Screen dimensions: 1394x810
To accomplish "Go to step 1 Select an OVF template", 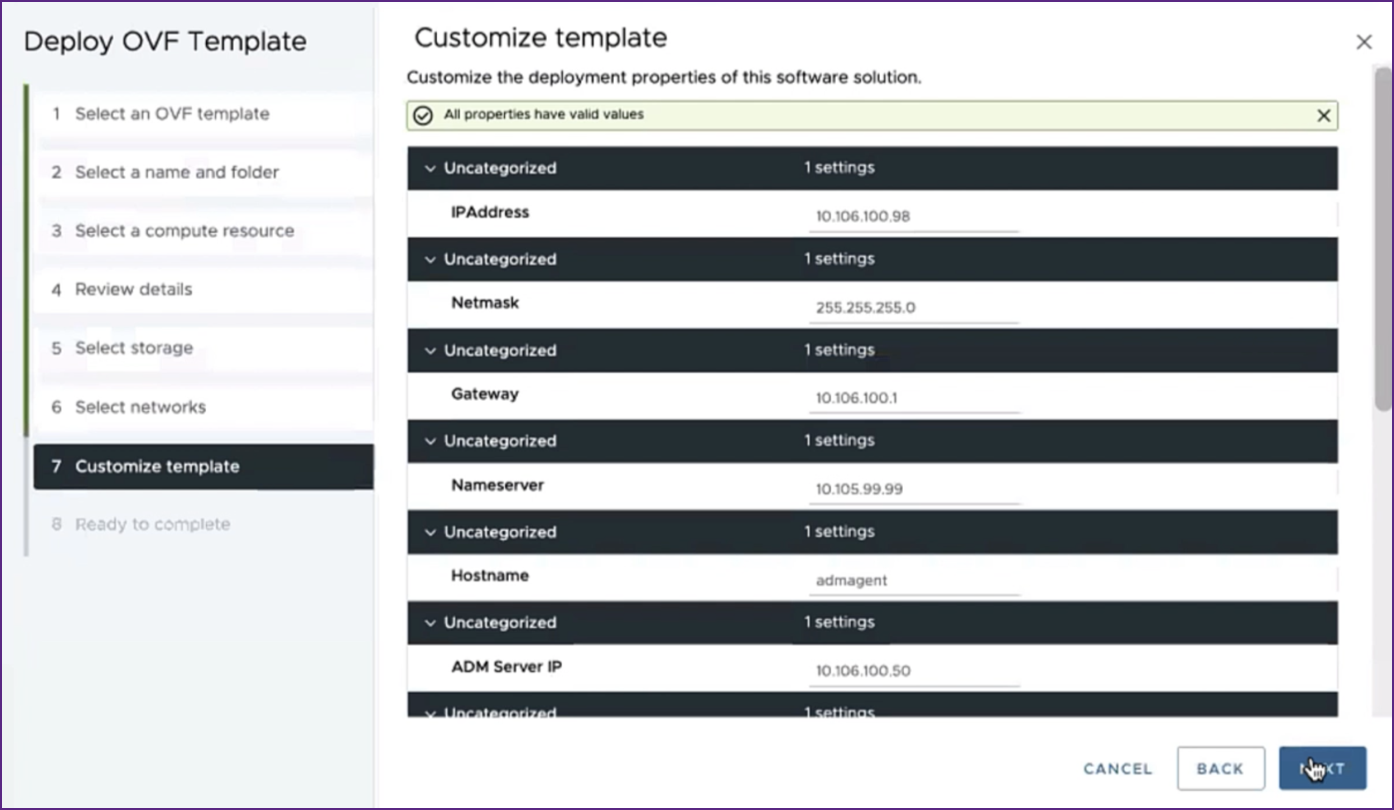I will tap(172, 114).
